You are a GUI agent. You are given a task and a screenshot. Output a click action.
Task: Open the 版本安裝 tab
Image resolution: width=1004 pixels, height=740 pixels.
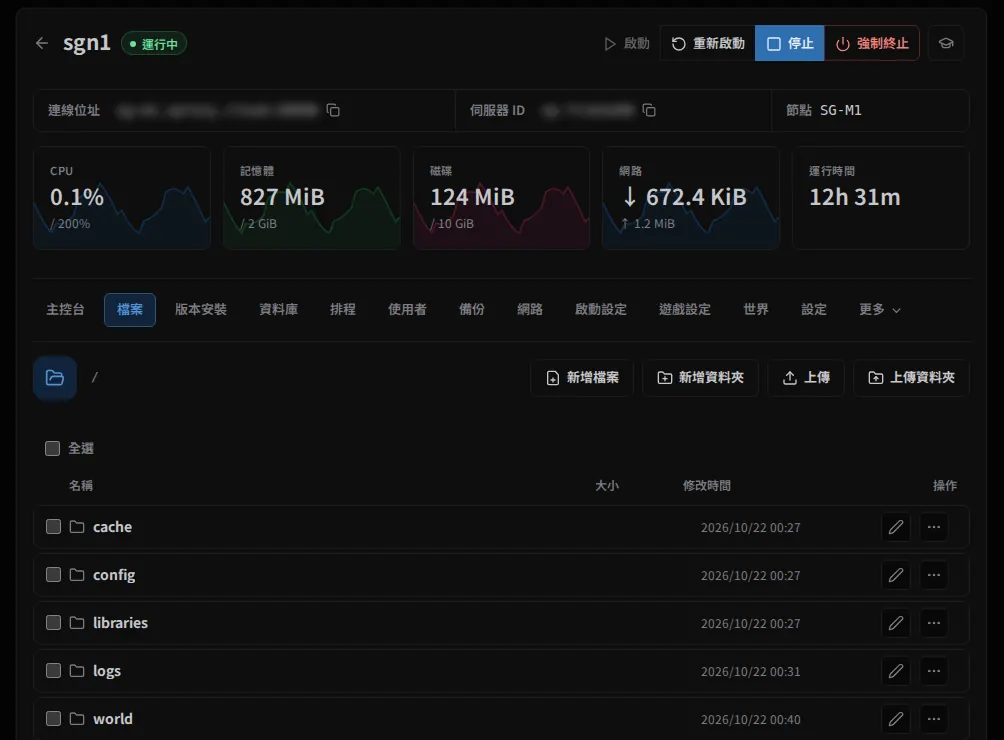[x=201, y=310]
